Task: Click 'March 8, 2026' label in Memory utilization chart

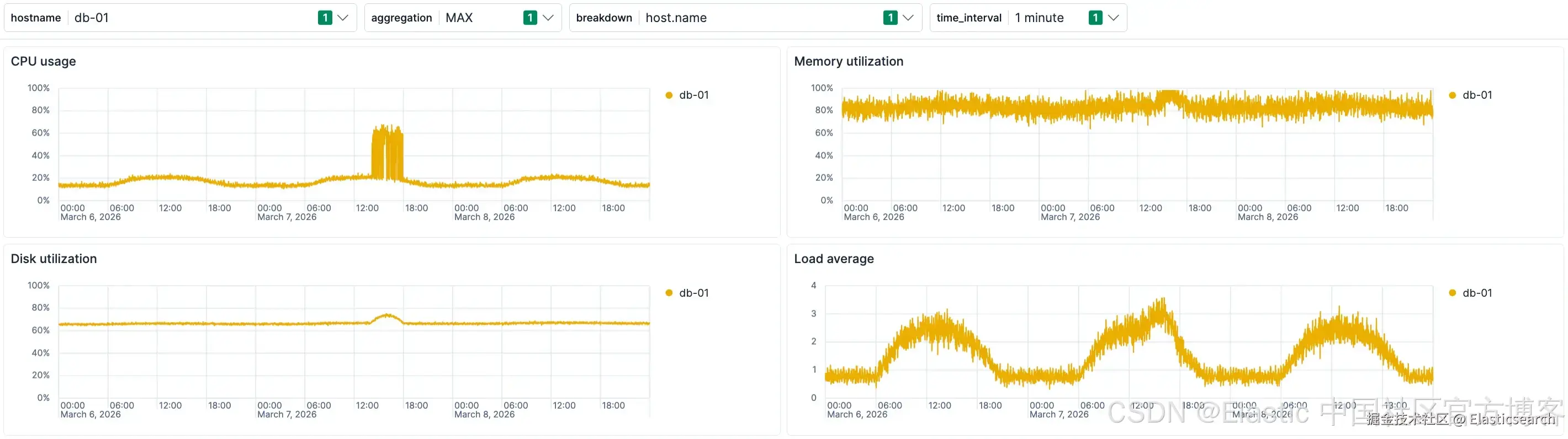Action: point(1268,217)
